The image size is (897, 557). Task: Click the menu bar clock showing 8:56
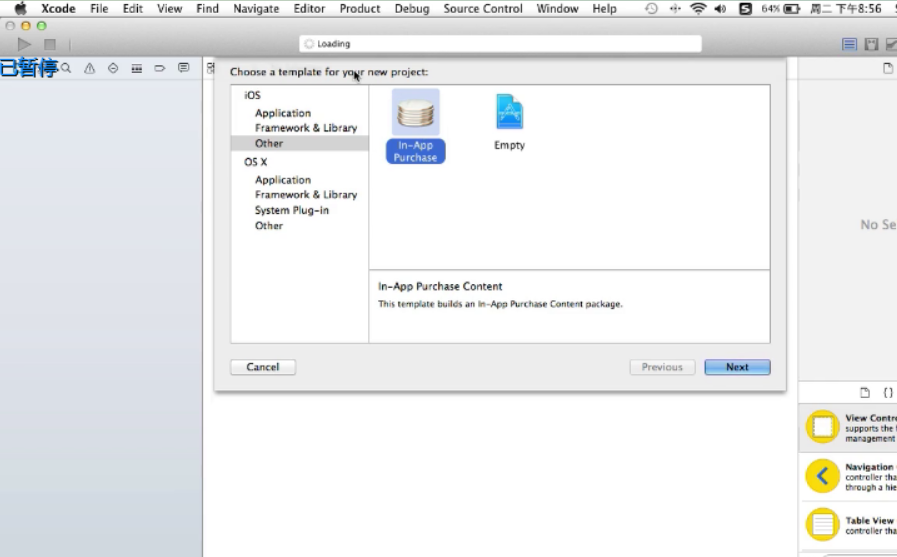(x=846, y=9)
